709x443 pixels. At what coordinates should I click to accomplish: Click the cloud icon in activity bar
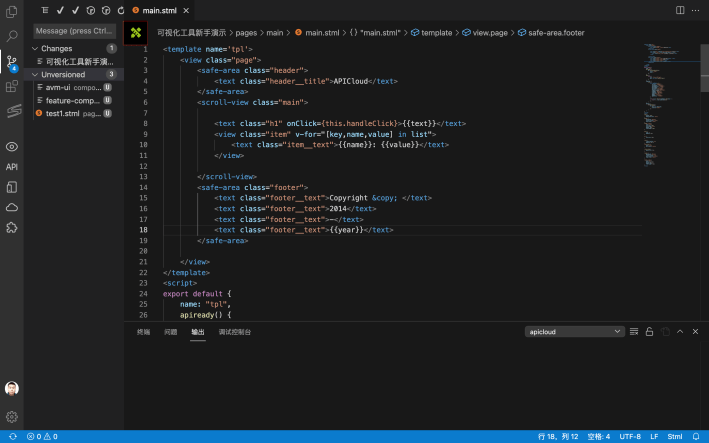tap(12, 207)
